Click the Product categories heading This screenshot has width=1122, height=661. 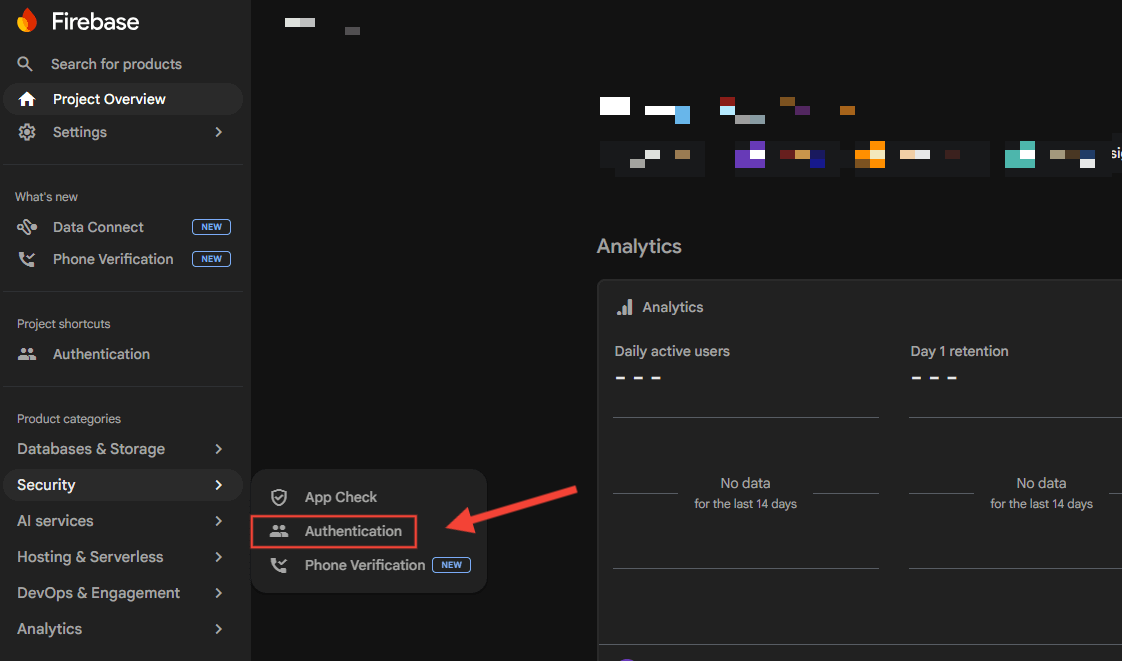click(69, 418)
